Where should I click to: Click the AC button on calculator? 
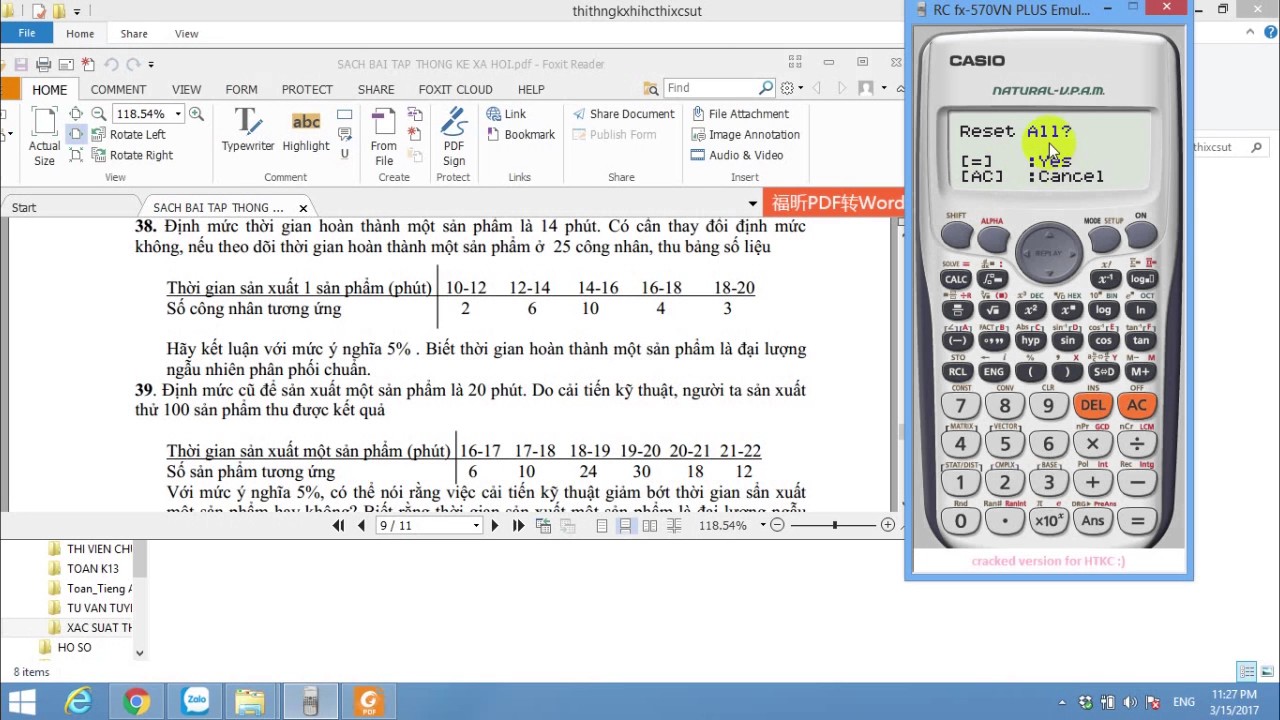[1137, 406]
